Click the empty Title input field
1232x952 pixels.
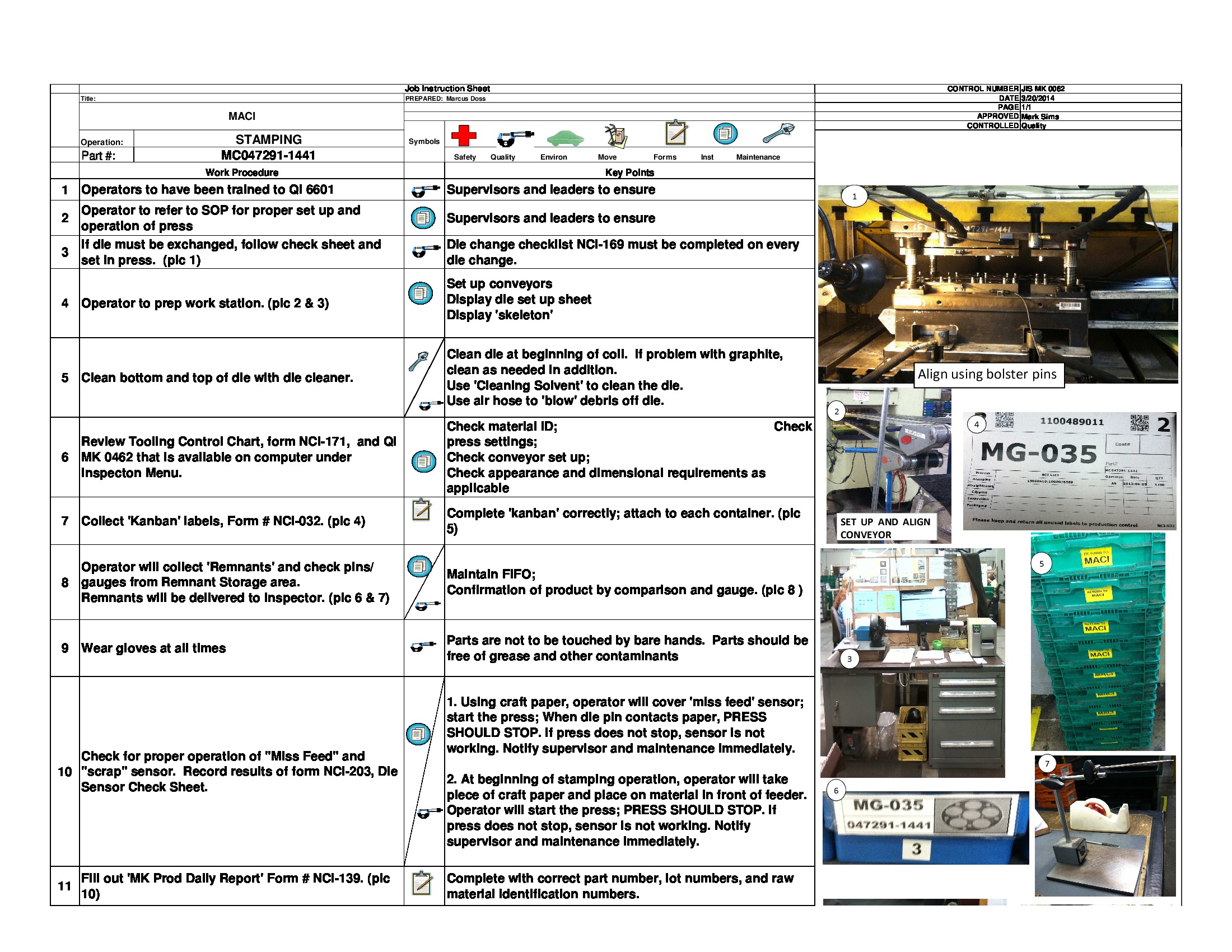pyautogui.click(x=226, y=97)
